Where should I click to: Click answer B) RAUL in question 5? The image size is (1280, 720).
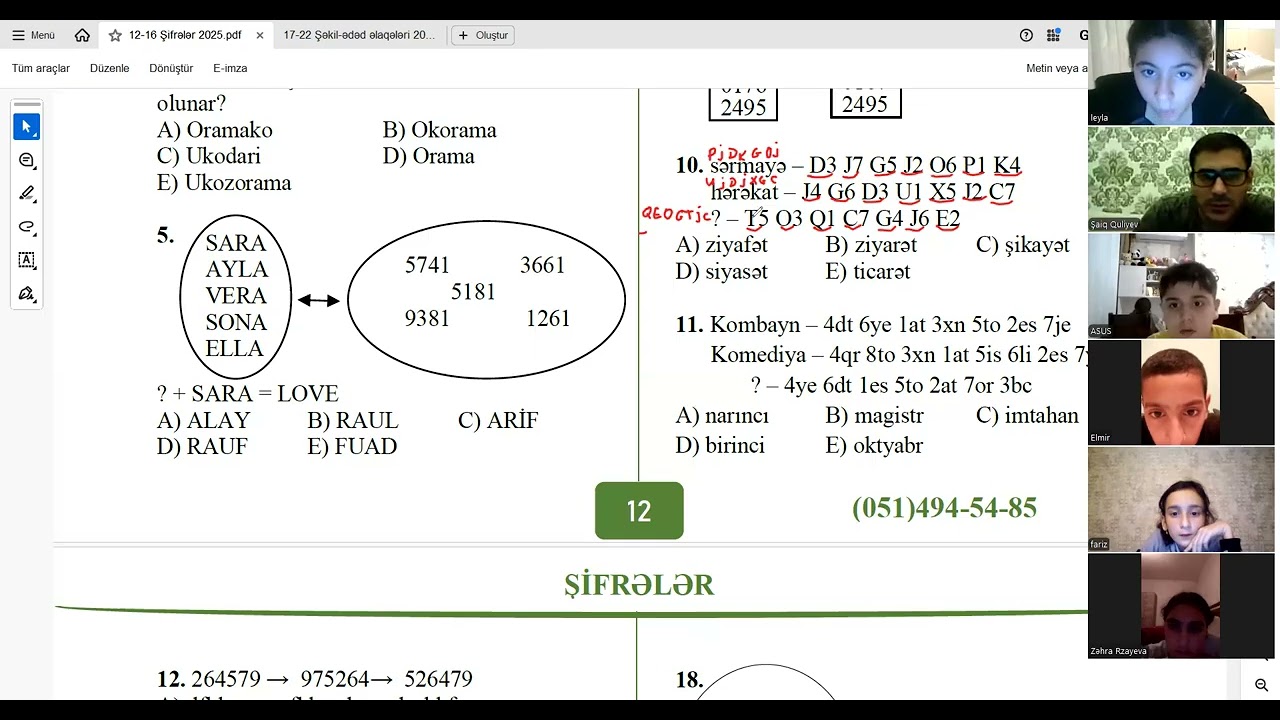click(x=352, y=421)
